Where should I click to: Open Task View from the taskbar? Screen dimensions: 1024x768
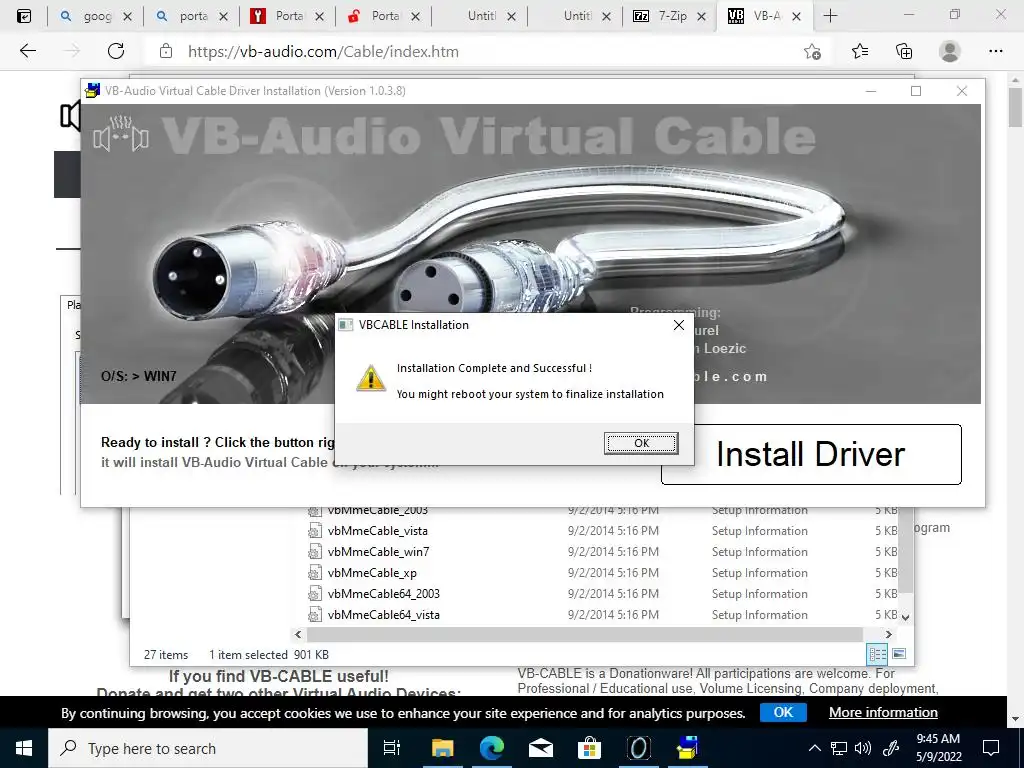(392, 748)
